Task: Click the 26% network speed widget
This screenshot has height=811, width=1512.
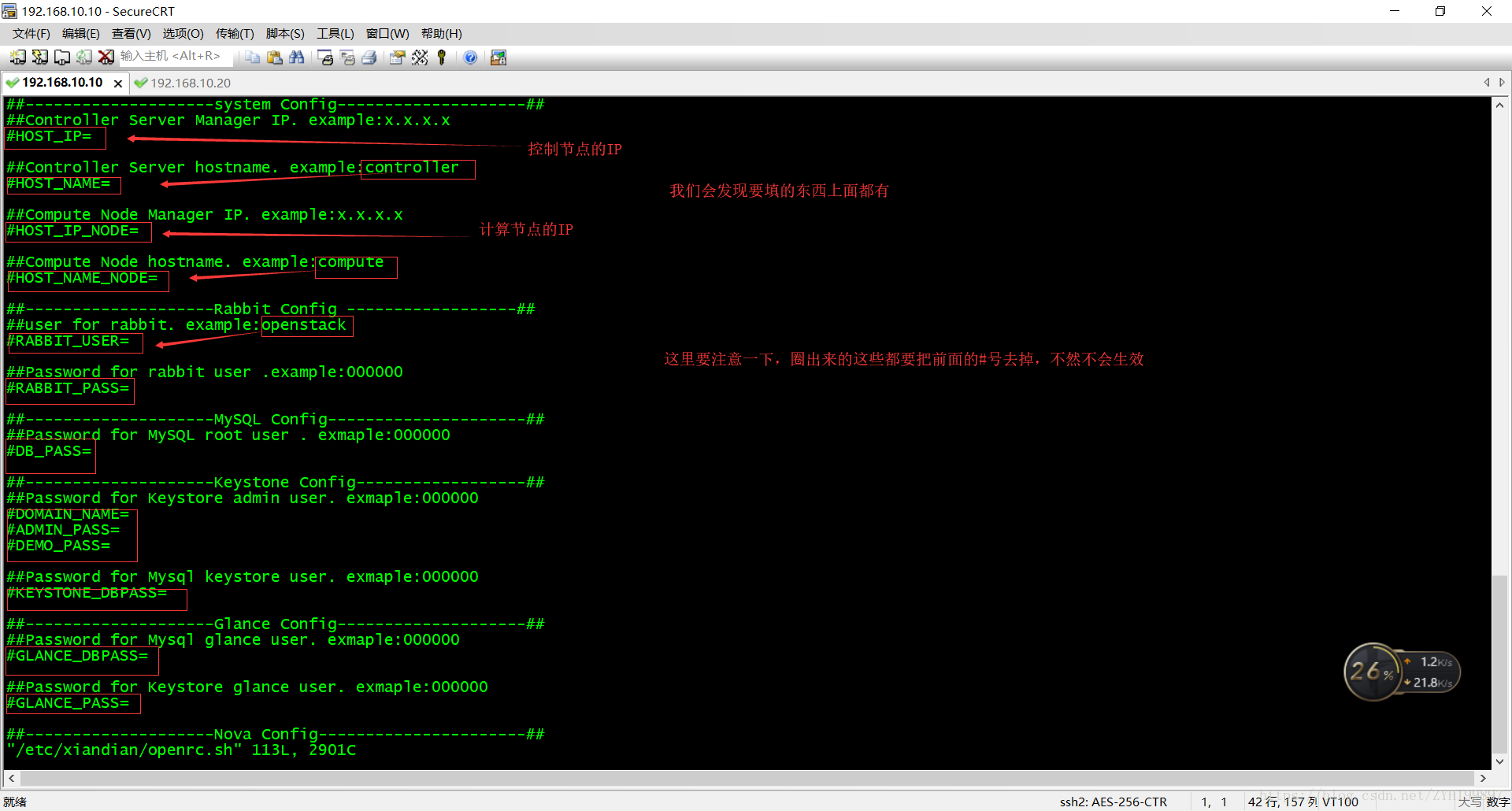Action: pos(1401,672)
